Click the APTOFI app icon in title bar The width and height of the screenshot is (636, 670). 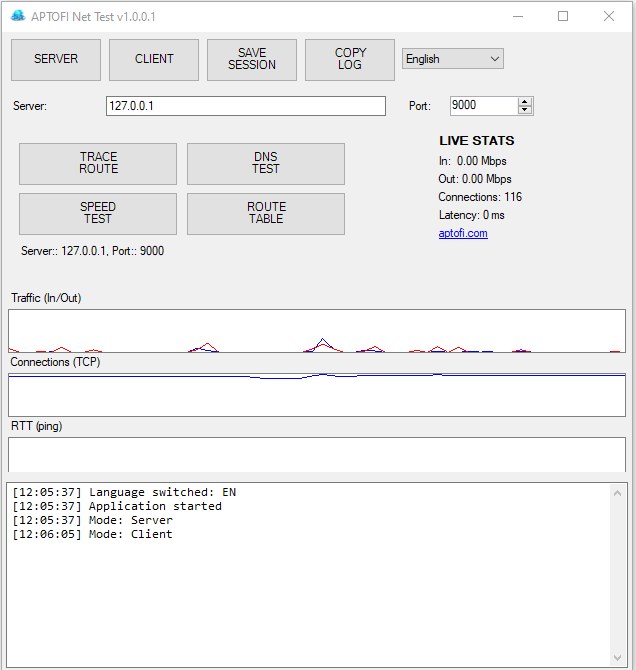[17, 16]
